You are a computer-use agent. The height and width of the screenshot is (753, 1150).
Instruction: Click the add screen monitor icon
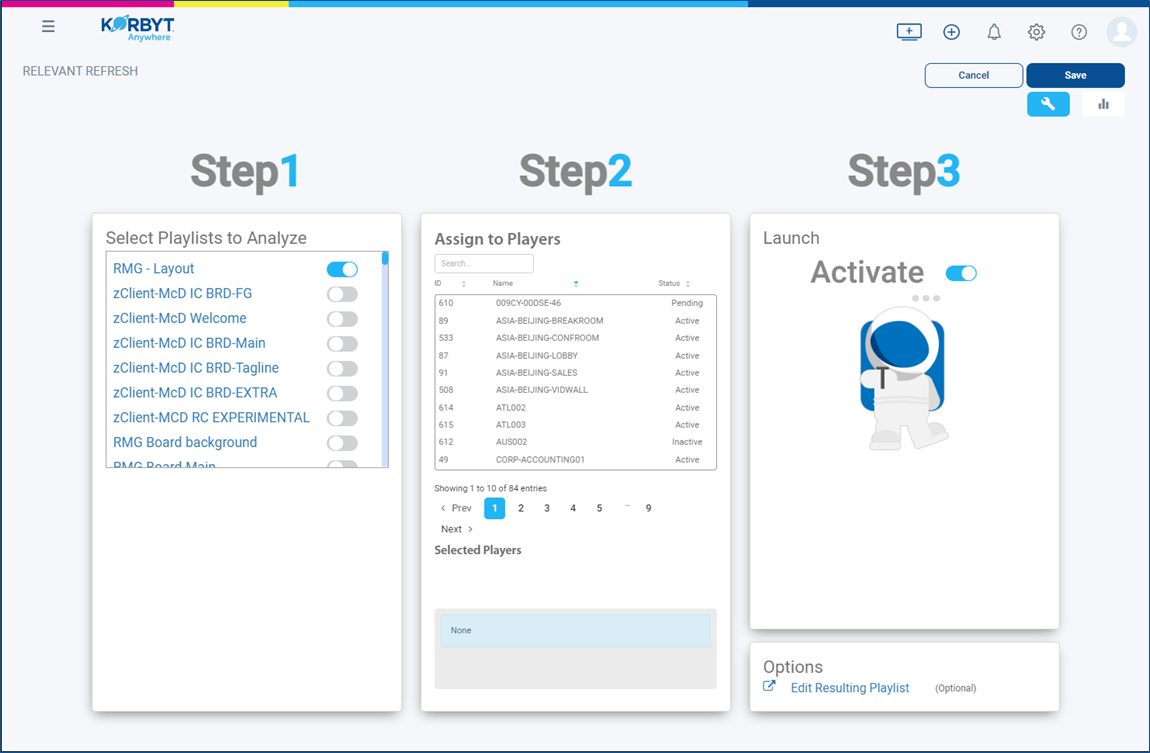pyautogui.click(x=909, y=32)
